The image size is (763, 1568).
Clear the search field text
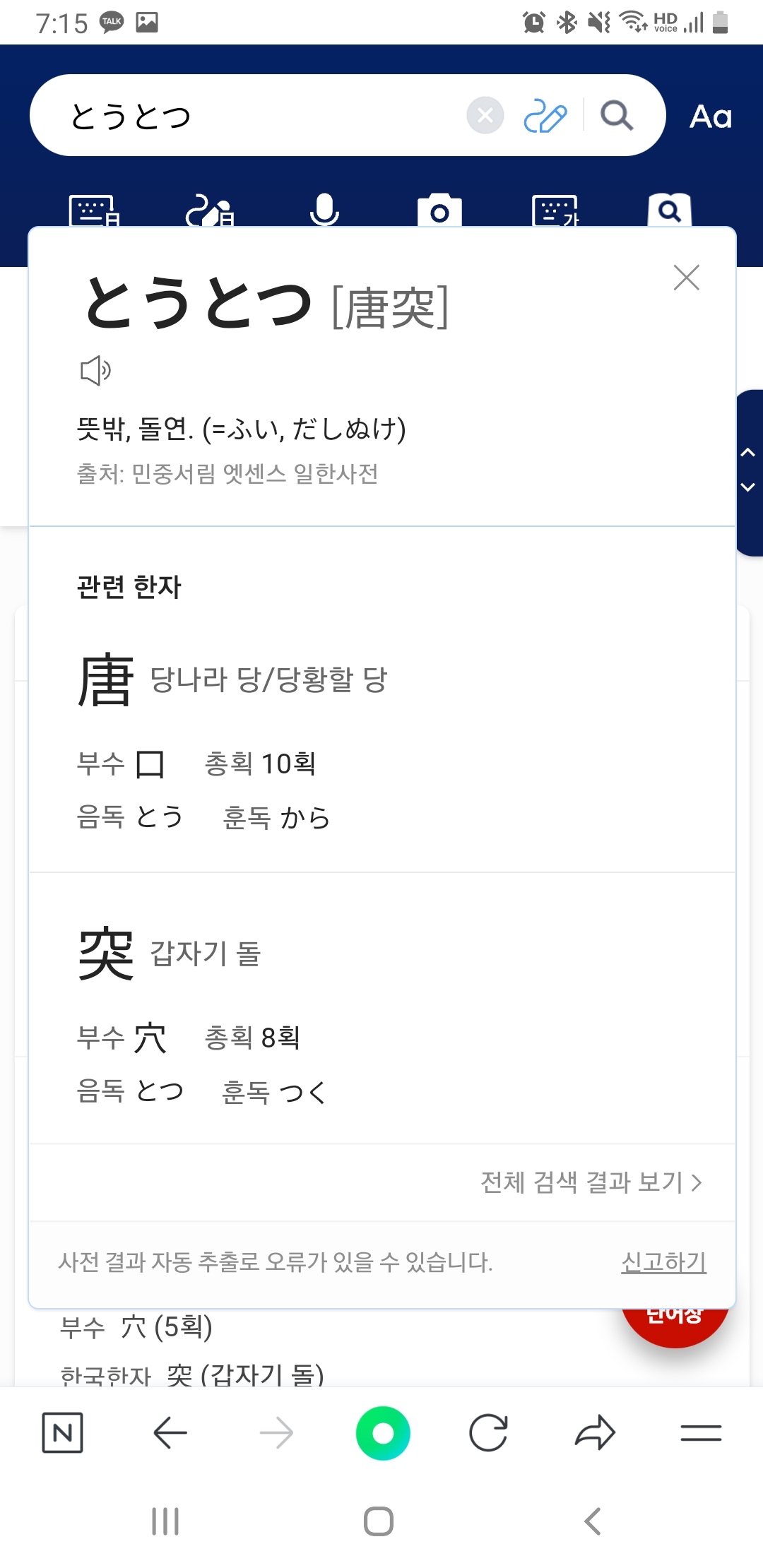[485, 115]
